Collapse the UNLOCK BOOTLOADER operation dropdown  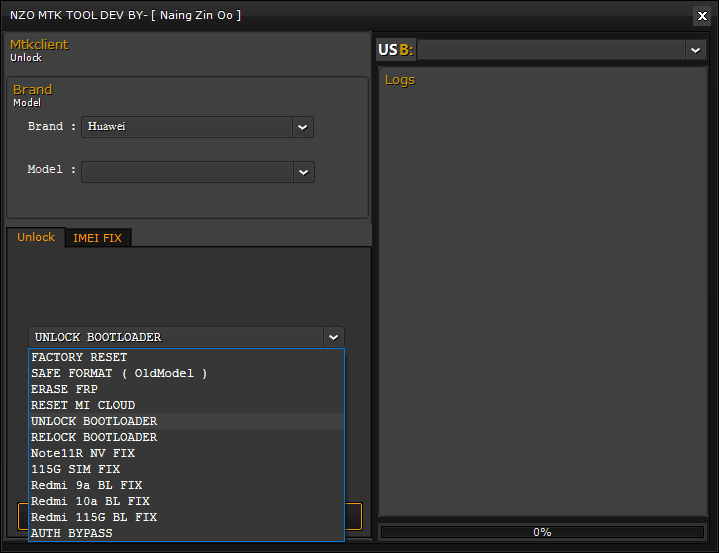point(333,337)
